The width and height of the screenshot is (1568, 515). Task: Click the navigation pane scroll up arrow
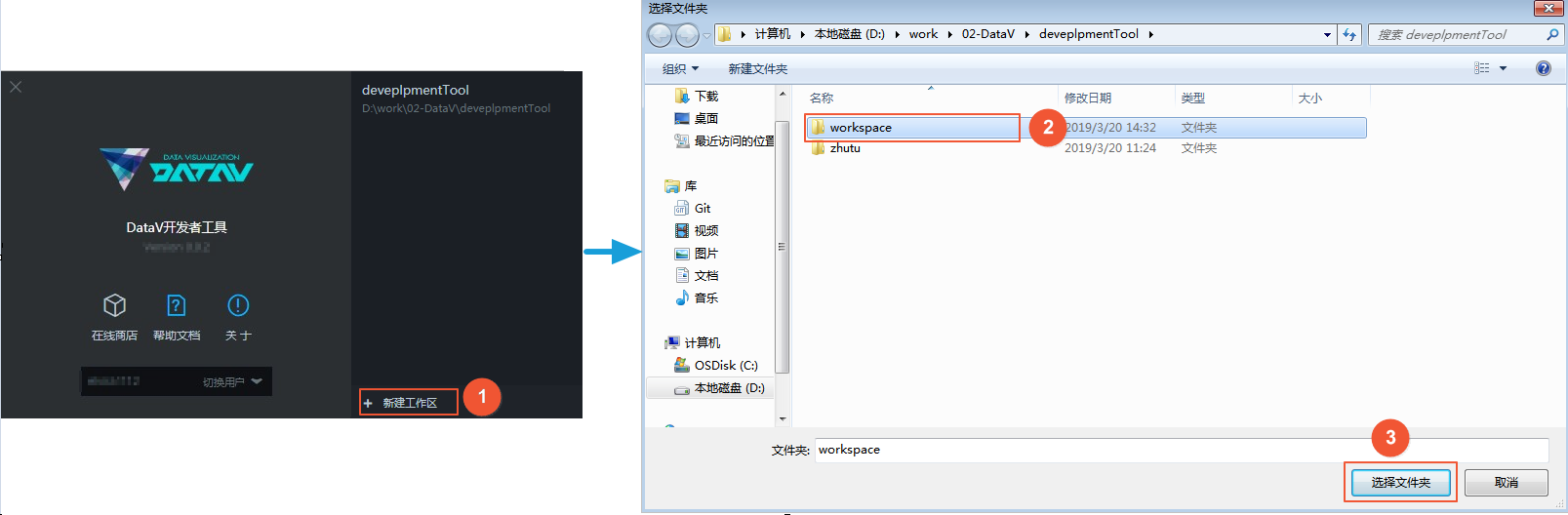783,94
